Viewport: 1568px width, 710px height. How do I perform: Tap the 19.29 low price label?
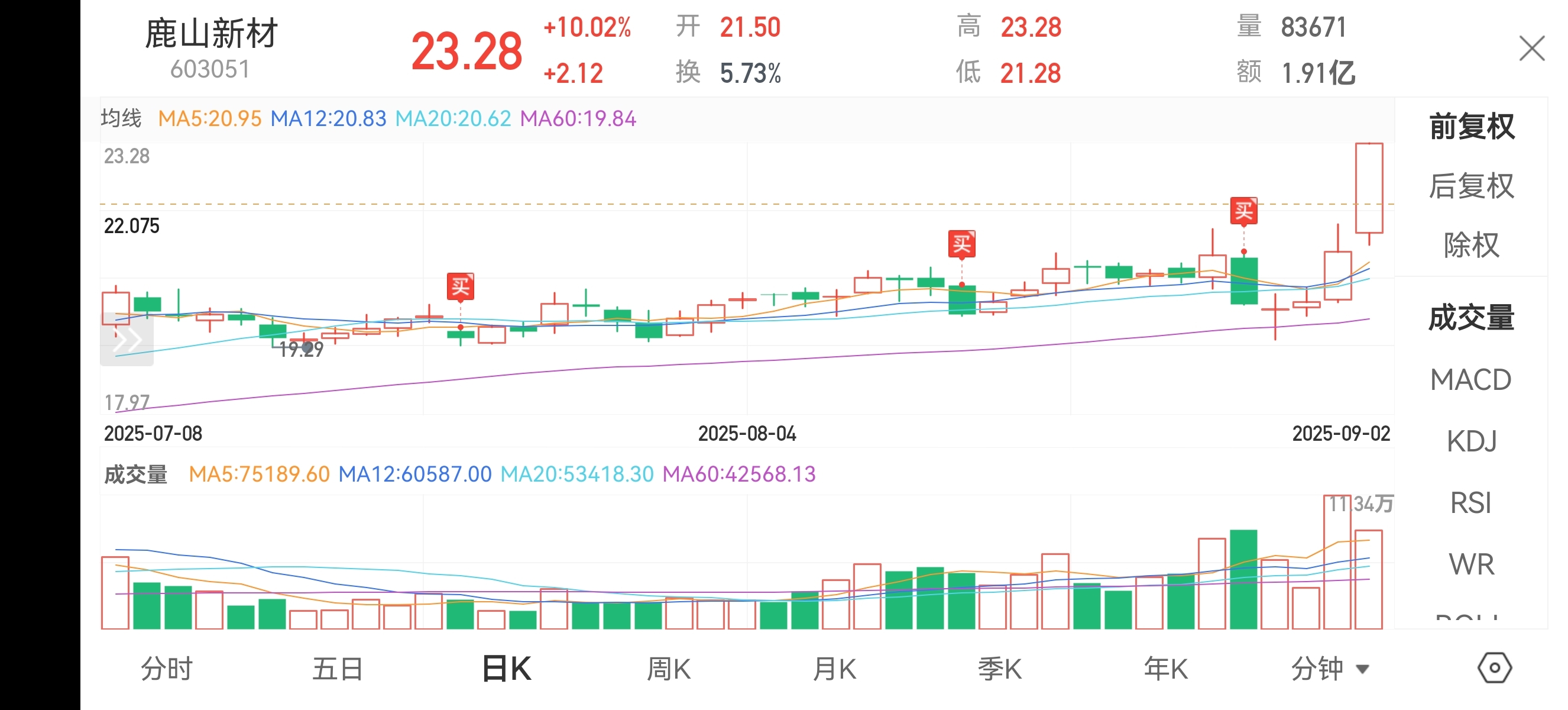pos(302,350)
